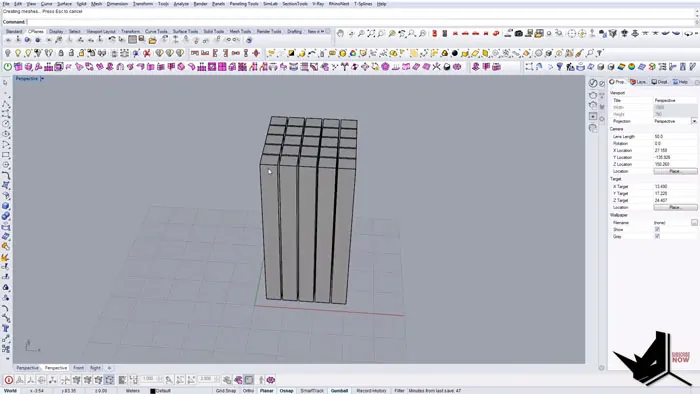Click the globe icon in CPlanes toolbar
The image size is (700, 394).
pos(249,40)
